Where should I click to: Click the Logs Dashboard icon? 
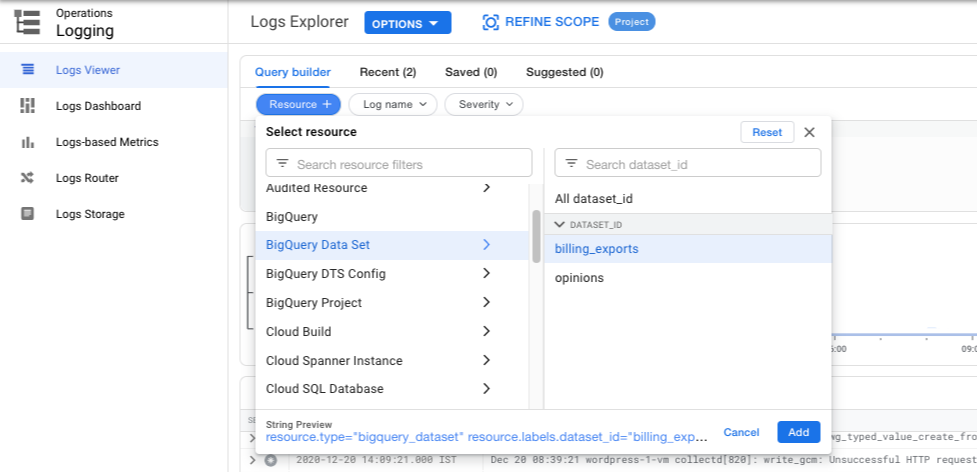tap(27, 106)
